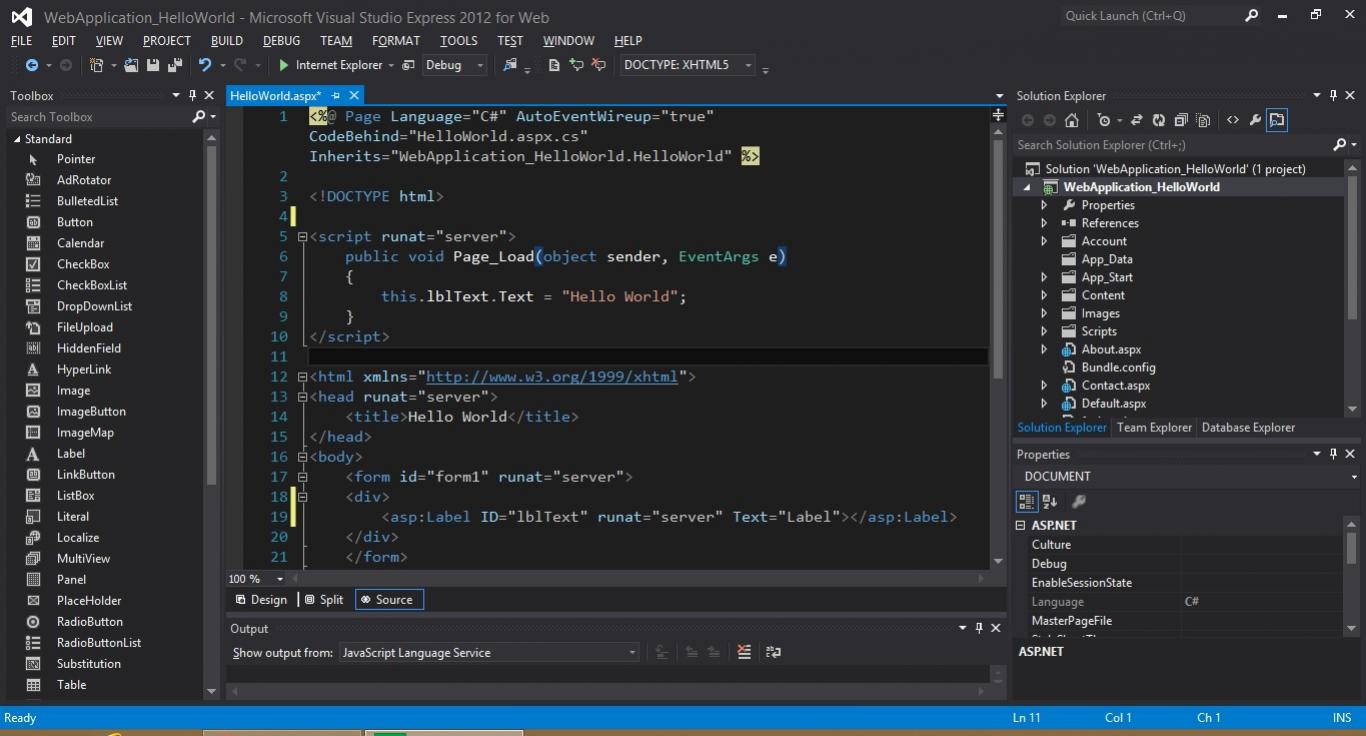Toggle Categorized view in Properties panel

click(1026, 501)
